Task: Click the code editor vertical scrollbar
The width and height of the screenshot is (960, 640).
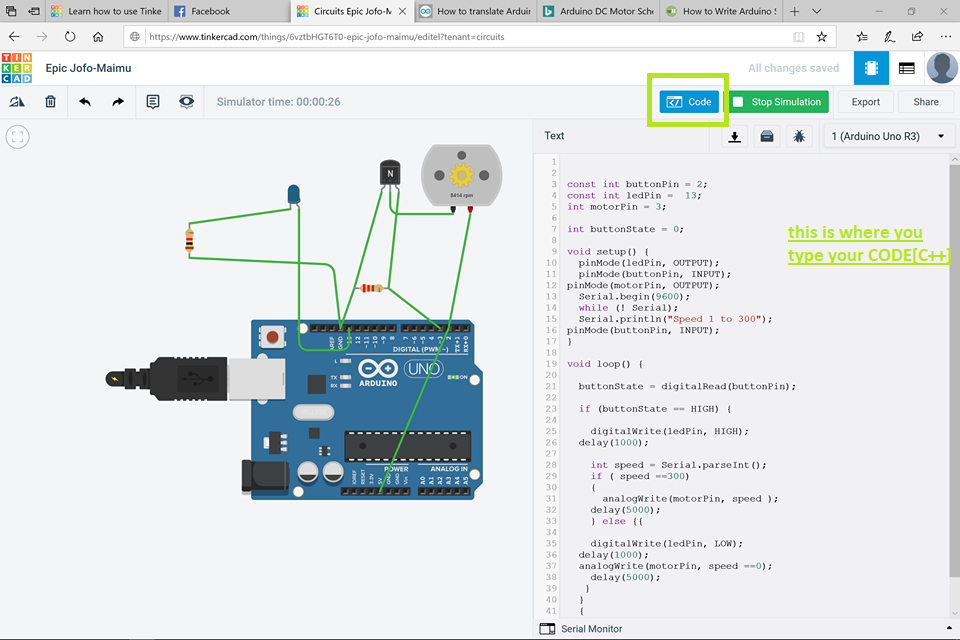Action: pyautogui.click(x=954, y=371)
